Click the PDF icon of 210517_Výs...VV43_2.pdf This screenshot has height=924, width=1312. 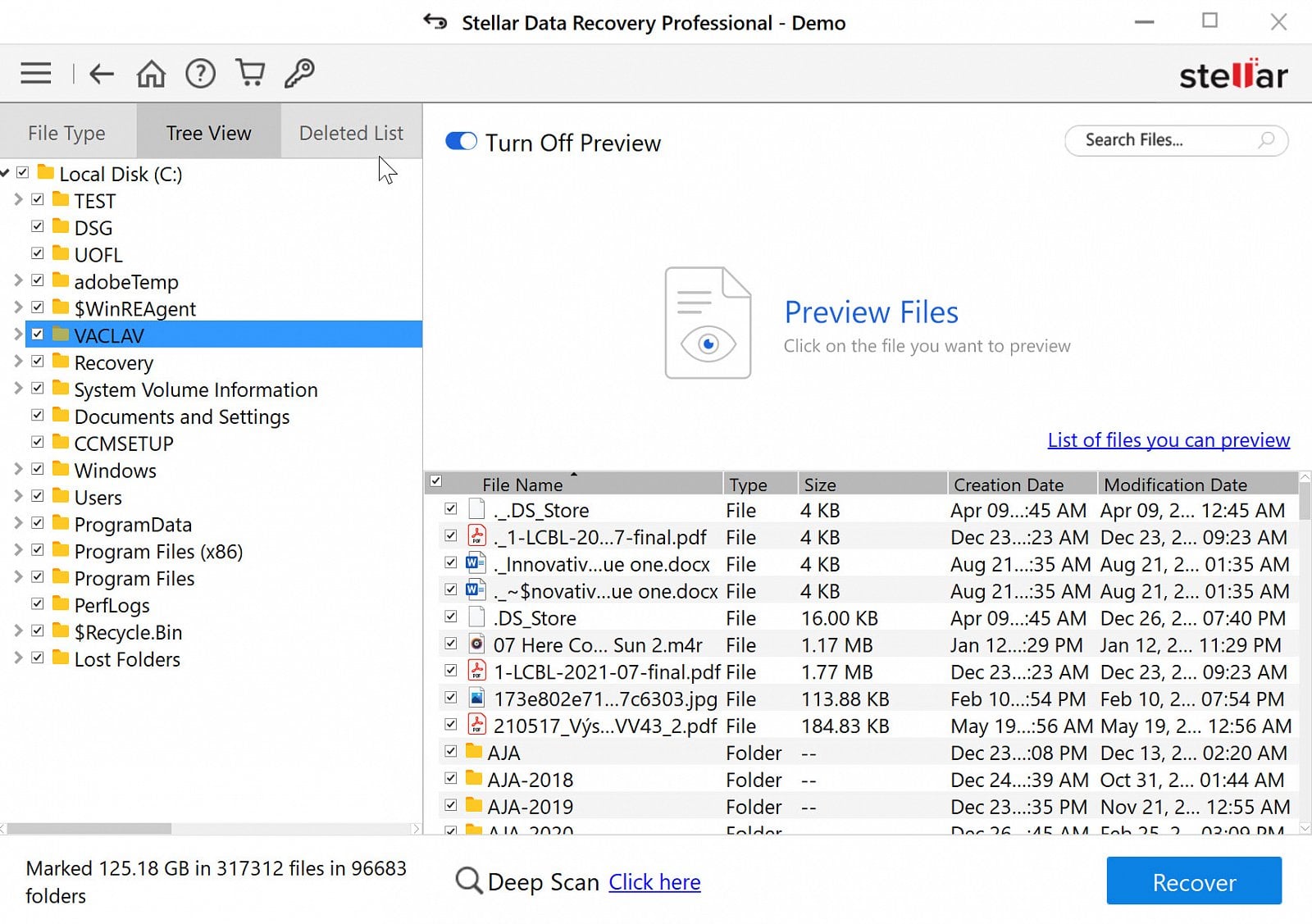pos(476,725)
